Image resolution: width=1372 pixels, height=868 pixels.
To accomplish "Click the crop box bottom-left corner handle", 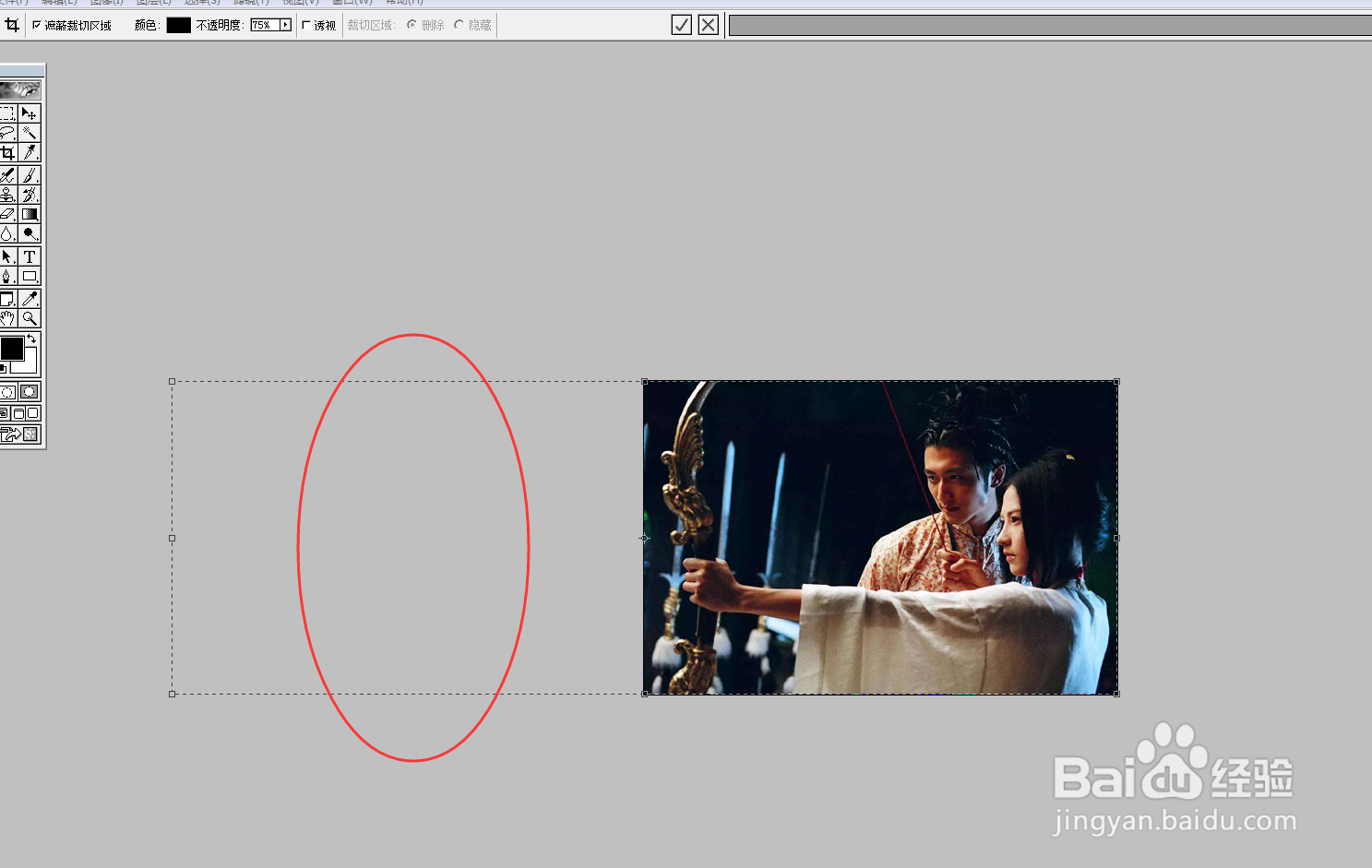I will [172, 694].
